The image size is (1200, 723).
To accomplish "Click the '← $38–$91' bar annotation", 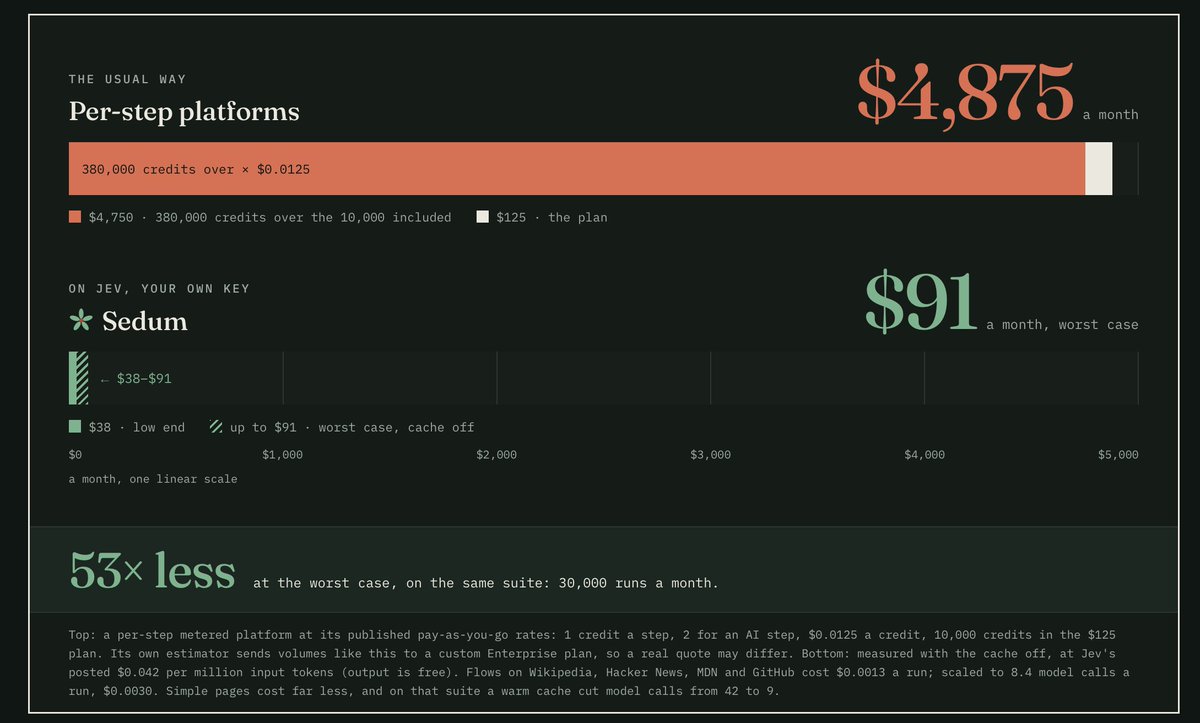I will click(135, 379).
